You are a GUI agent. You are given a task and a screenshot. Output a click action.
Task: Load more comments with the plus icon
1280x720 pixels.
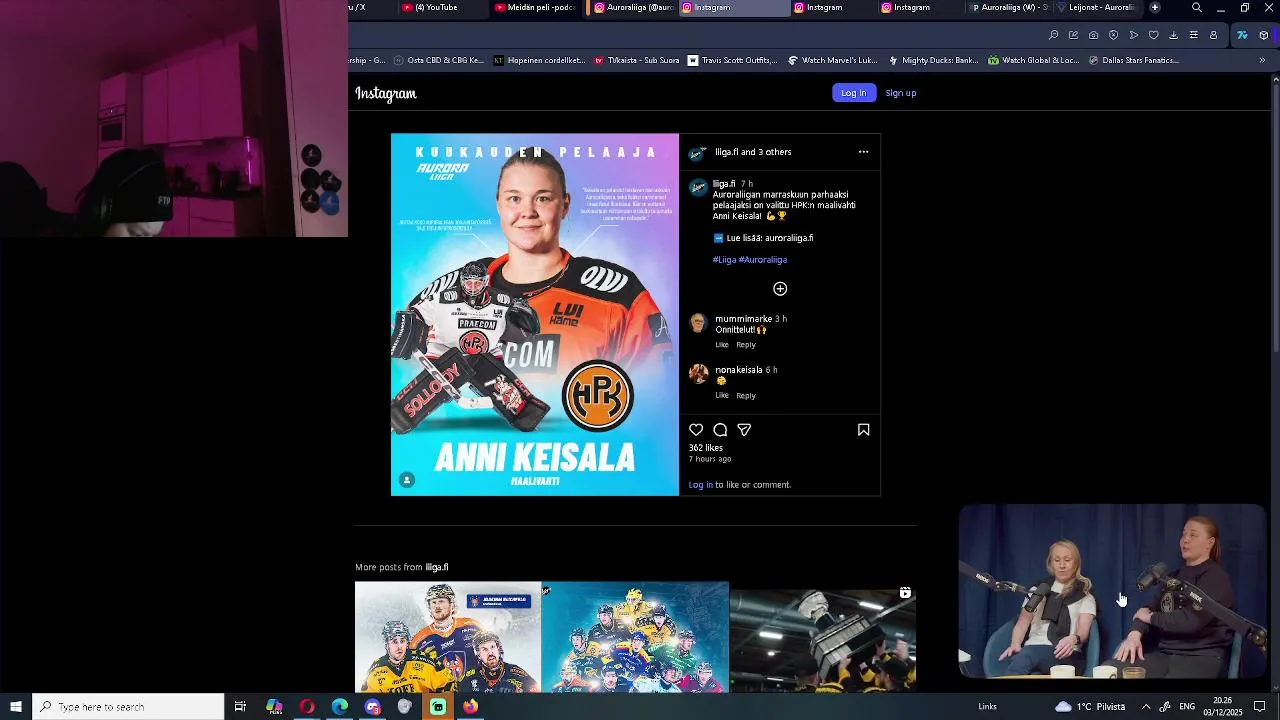click(780, 289)
